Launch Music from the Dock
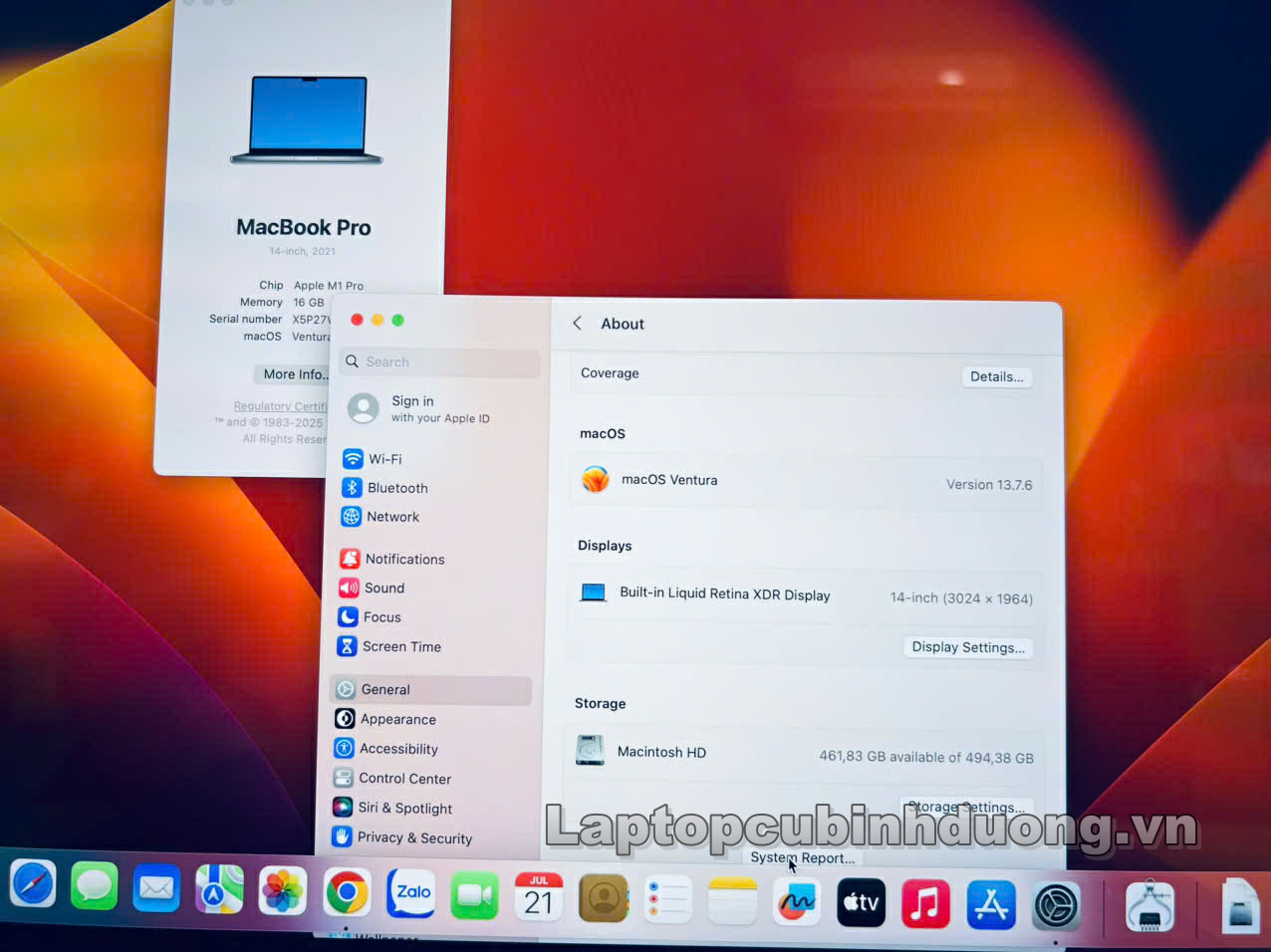The width and height of the screenshot is (1271, 952). (x=926, y=904)
